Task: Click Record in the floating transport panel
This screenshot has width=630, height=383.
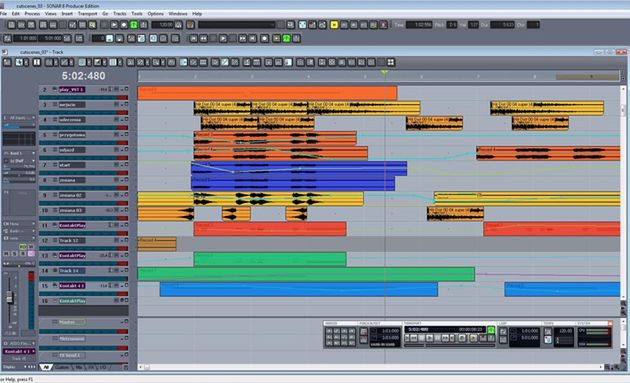Action: point(462,338)
